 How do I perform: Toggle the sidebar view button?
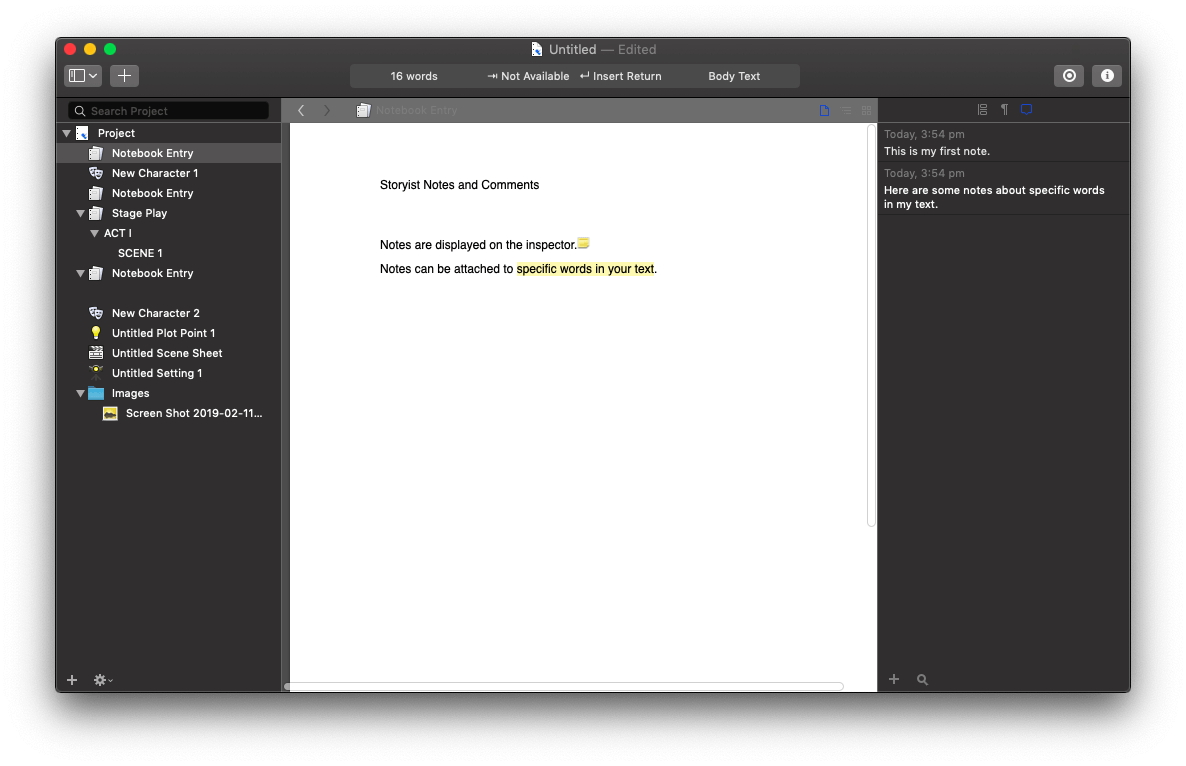pyautogui.click(x=77, y=76)
